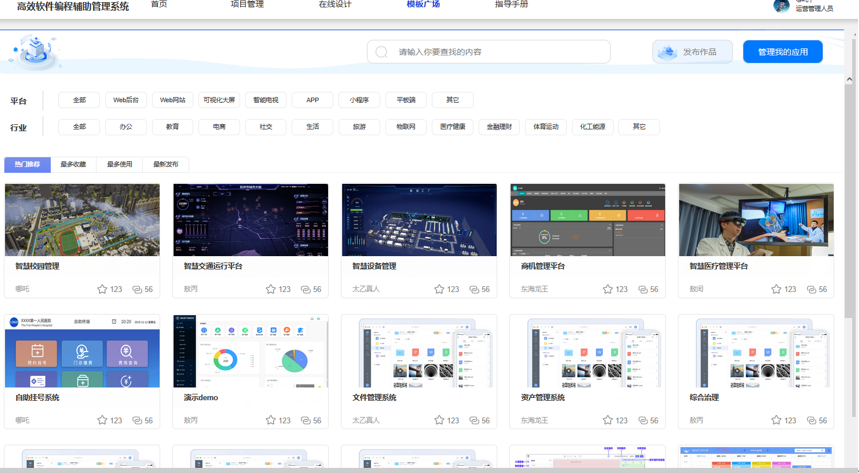The width and height of the screenshot is (859, 473).
Task: Click the usage count icon on 资产管理系统 card
Action: pos(643,420)
